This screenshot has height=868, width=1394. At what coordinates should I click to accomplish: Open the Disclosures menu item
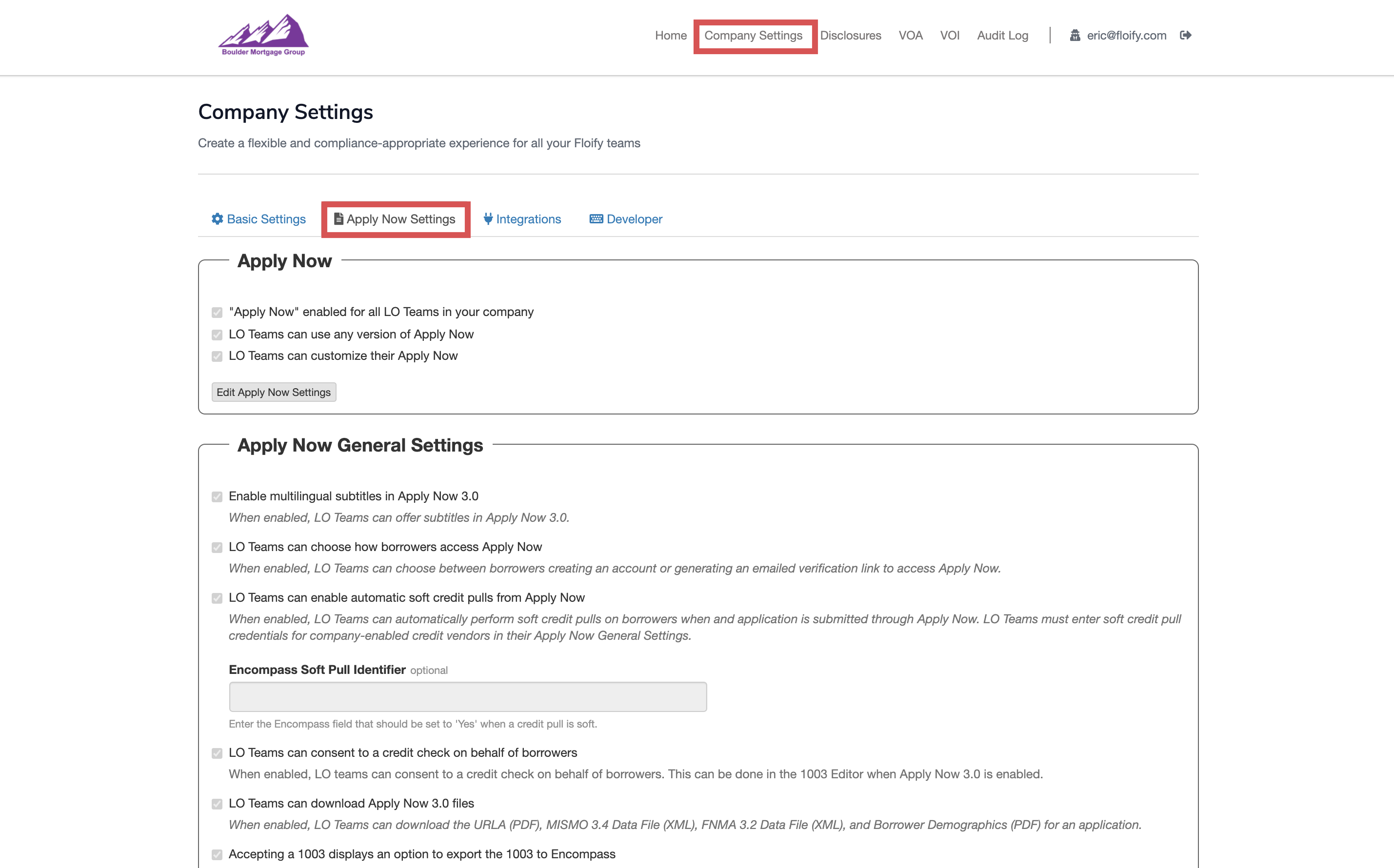[850, 36]
